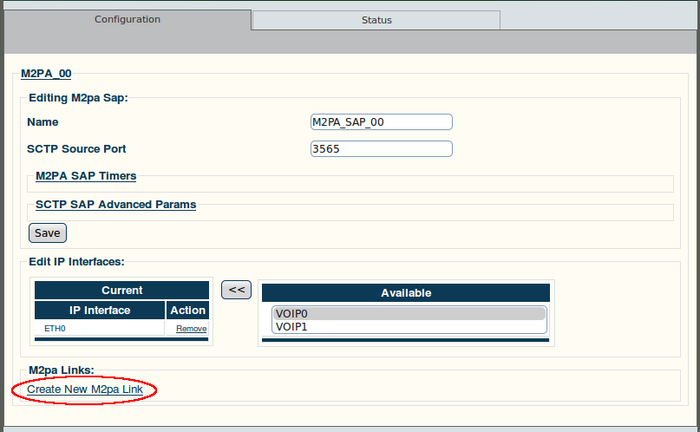Select the Action column header
The height and width of the screenshot is (432, 700).
click(x=188, y=310)
